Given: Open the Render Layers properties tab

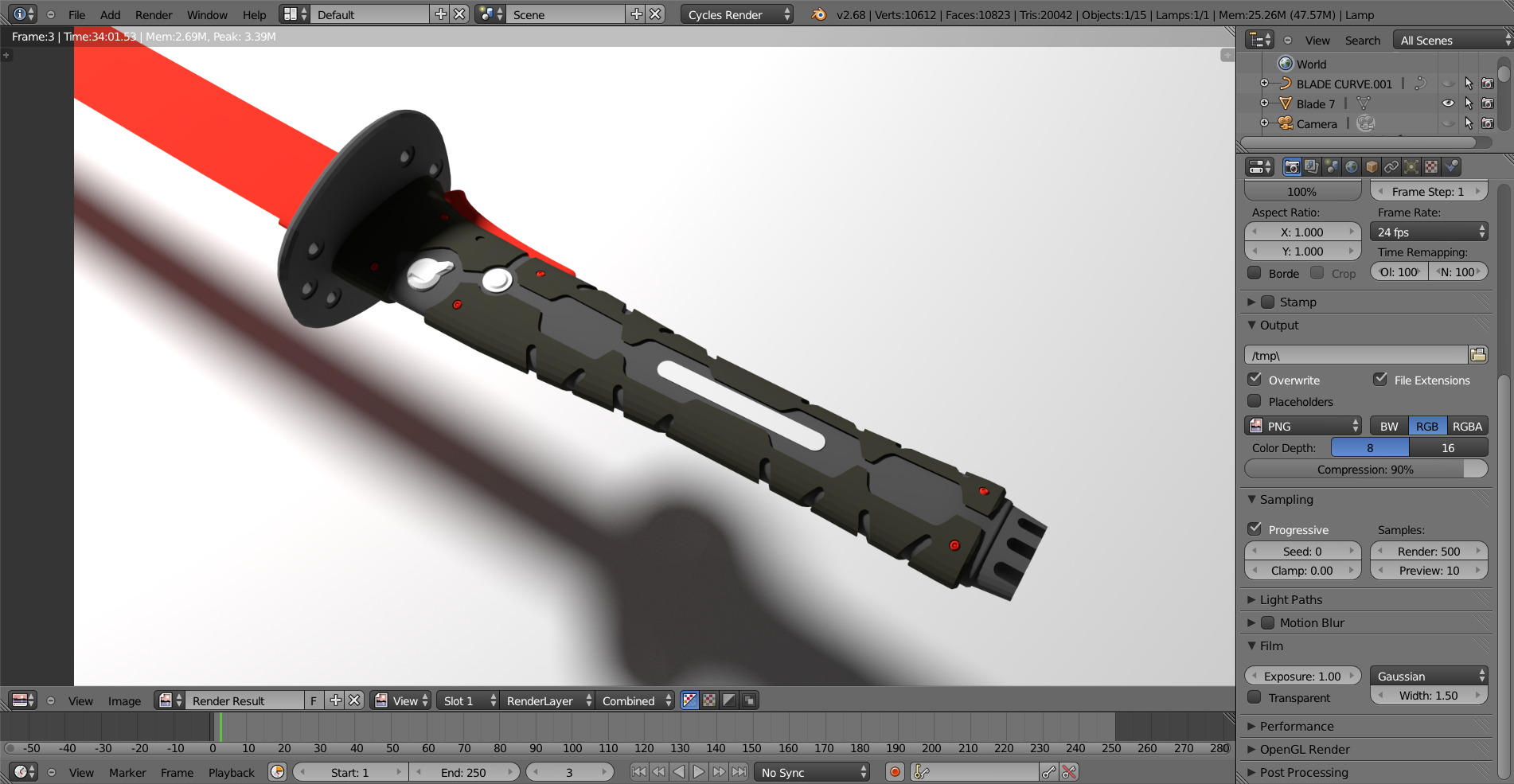Looking at the screenshot, I should 1312,166.
